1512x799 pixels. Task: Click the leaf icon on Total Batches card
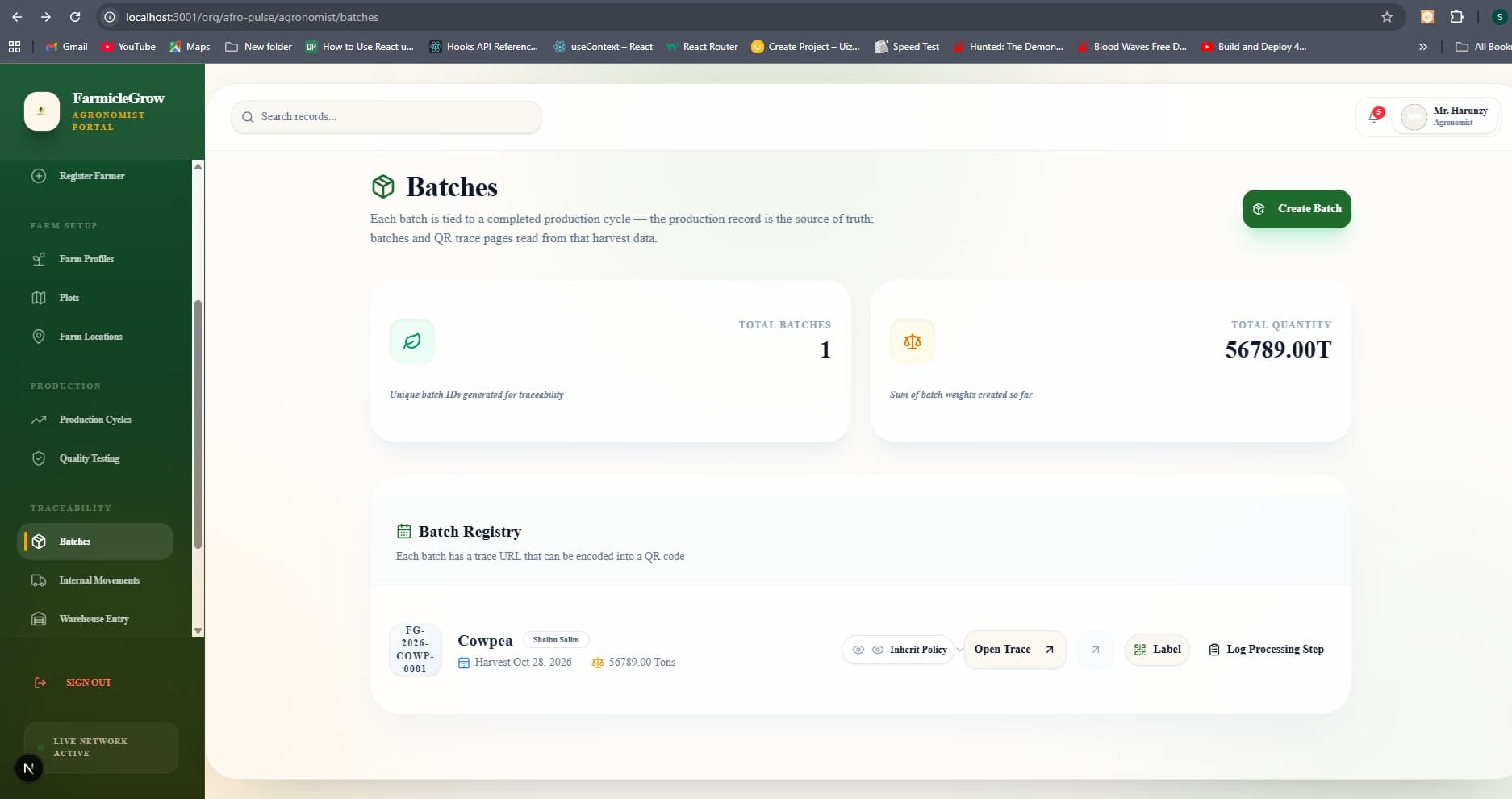coord(412,341)
